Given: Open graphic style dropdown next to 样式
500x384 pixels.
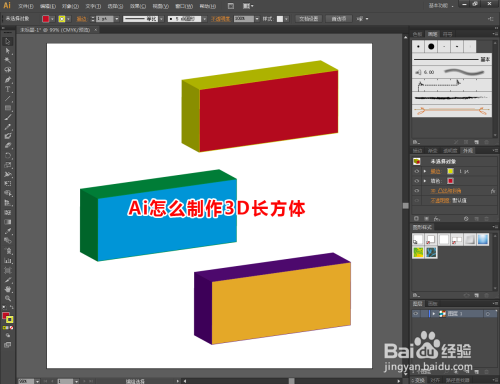Looking at the screenshot, I should coord(286,19).
